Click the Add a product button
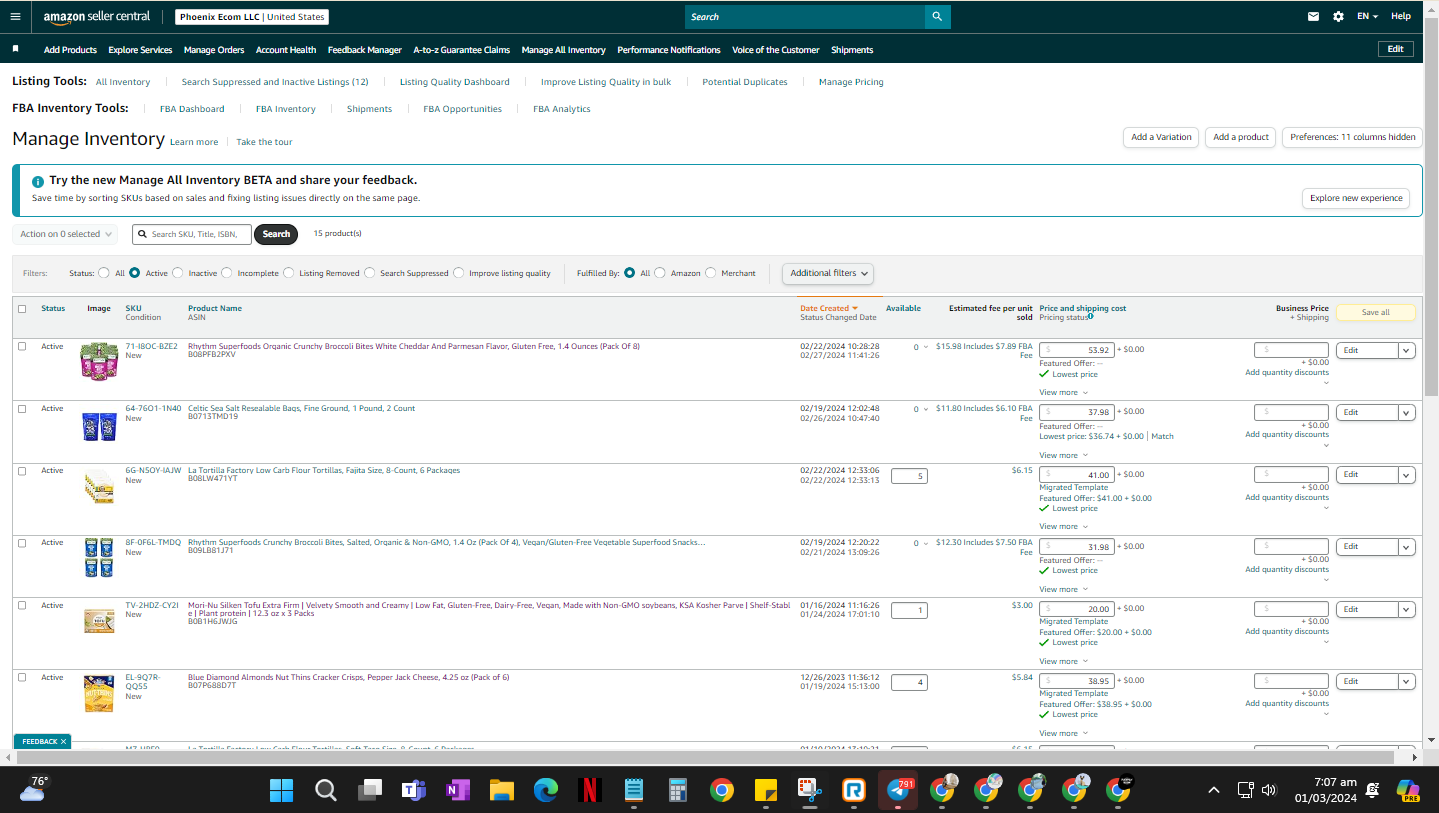This screenshot has height=813, width=1439. (1241, 137)
